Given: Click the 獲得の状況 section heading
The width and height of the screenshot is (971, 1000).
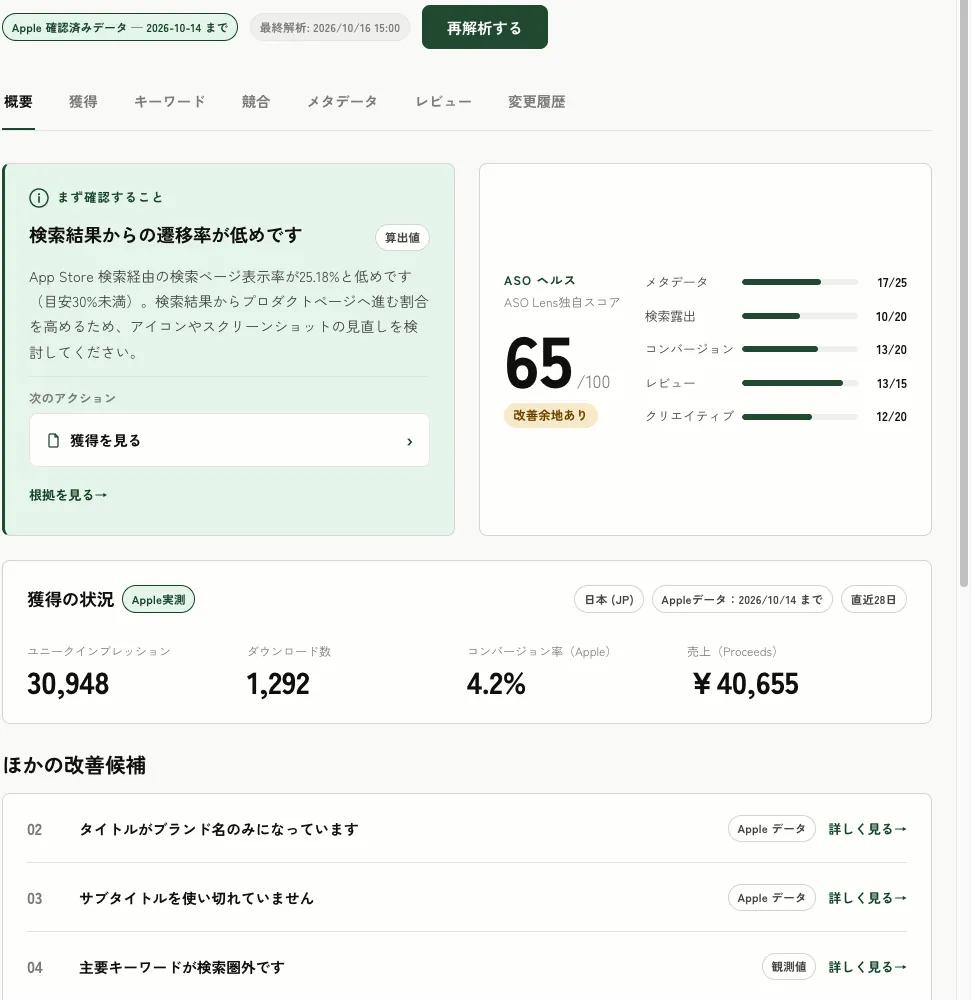Looking at the screenshot, I should pos(70,599).
